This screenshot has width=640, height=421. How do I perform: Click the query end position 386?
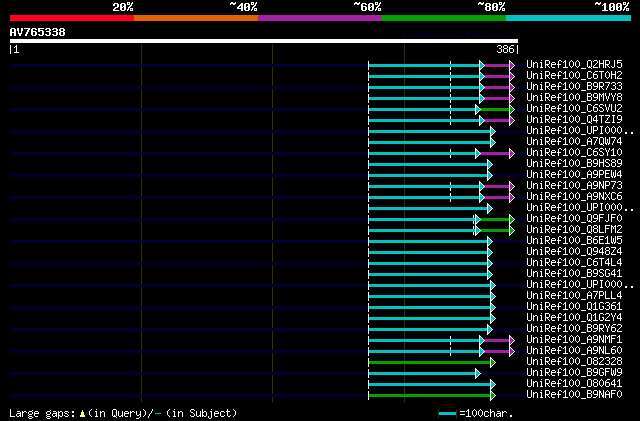pyautogui.click(x=505, y=49)
